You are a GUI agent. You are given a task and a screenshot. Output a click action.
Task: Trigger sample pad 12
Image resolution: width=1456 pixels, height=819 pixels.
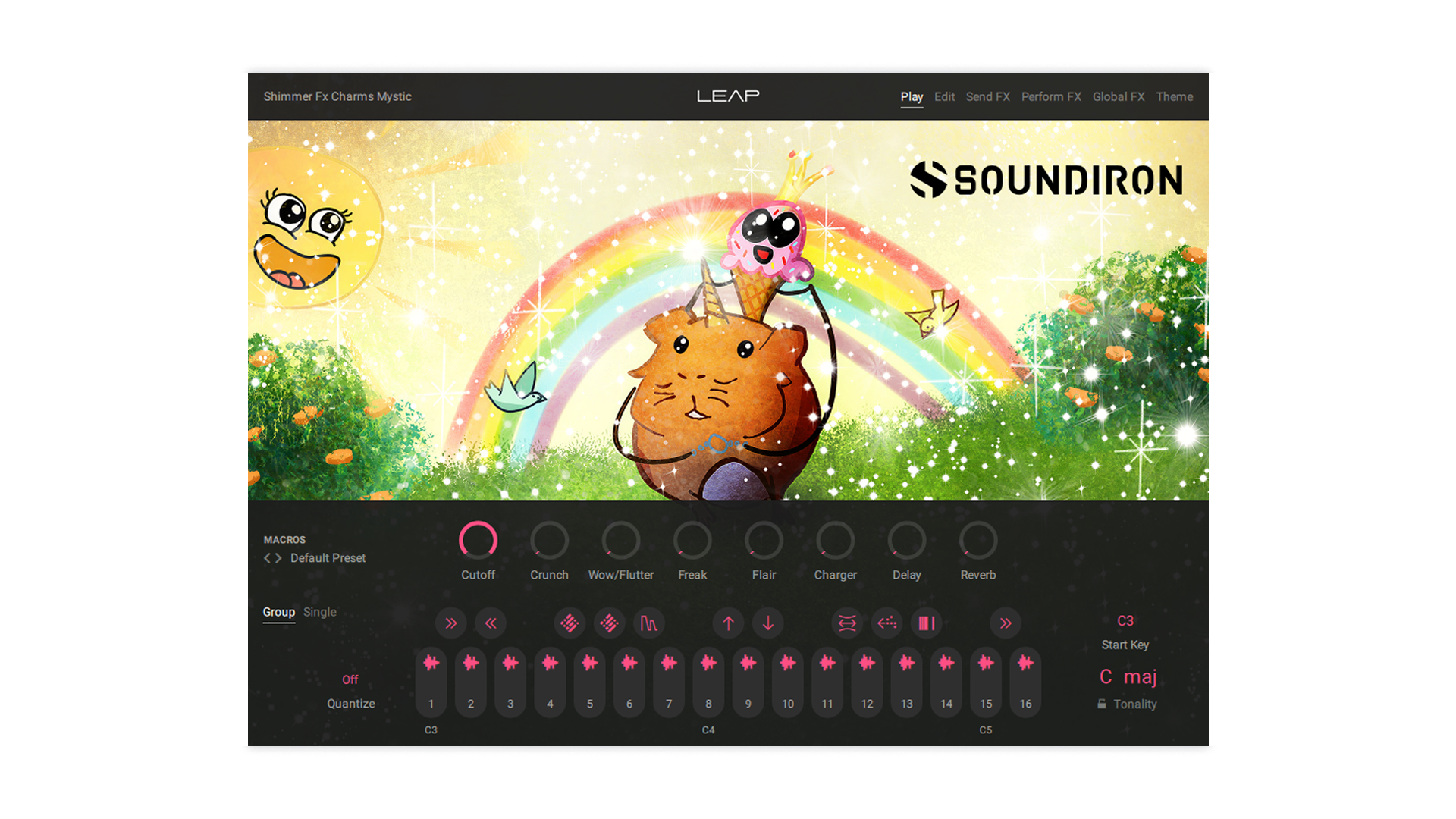click(x=867, y=682)
